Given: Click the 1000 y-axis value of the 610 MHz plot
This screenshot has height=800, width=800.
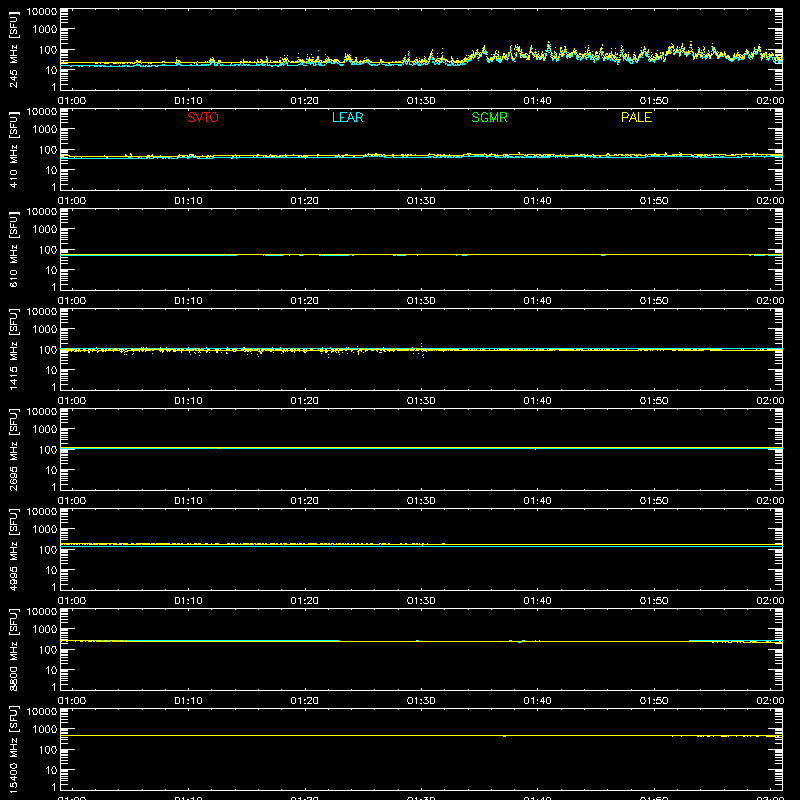Looking at the screenshot, I should (45, 230).
